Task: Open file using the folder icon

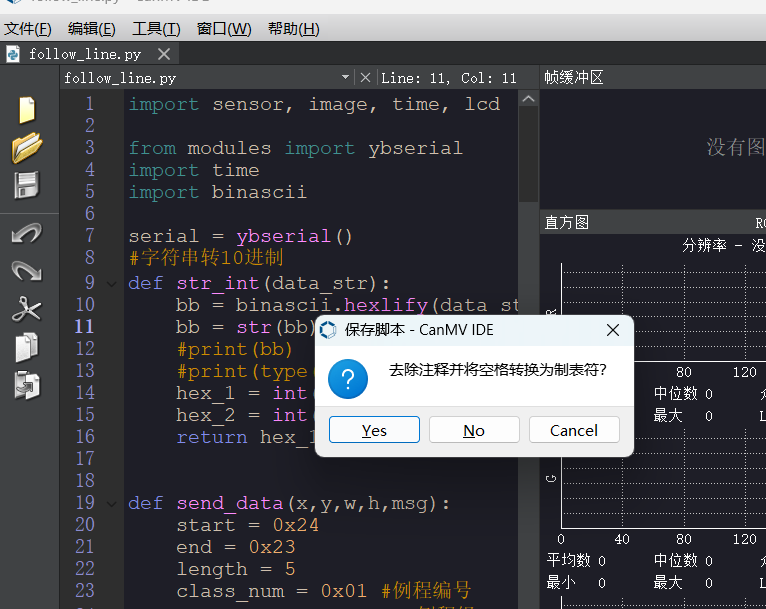Action: pyautogui.click(x=26, y=147)
